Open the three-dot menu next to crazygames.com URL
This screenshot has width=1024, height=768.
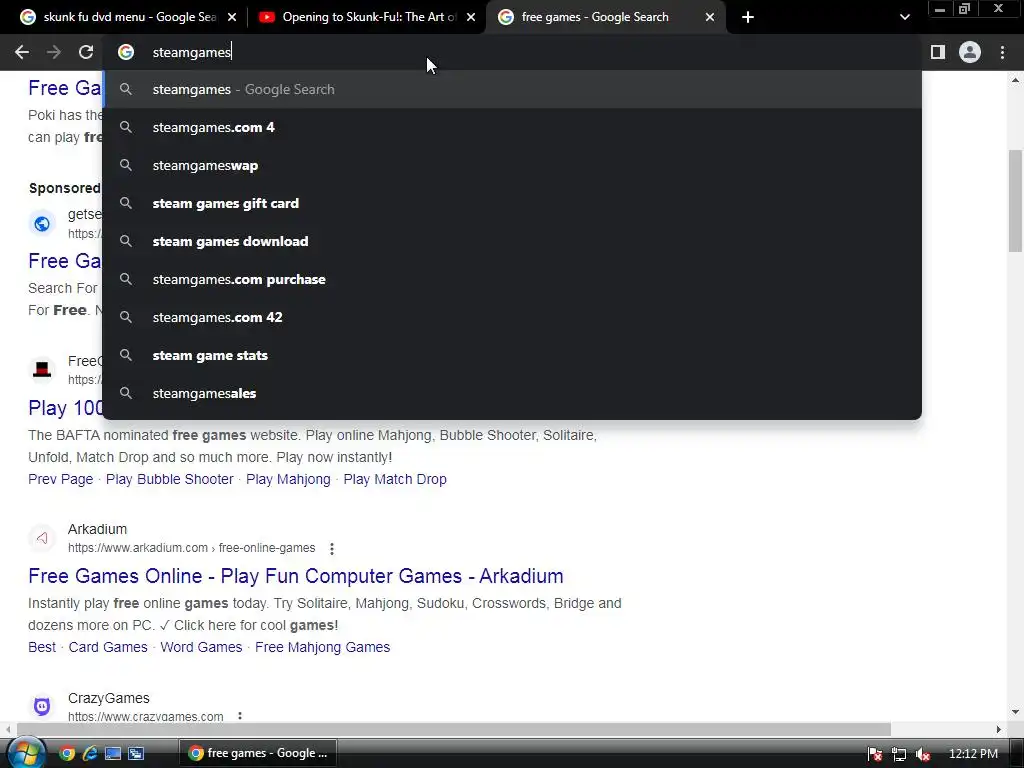240,716
